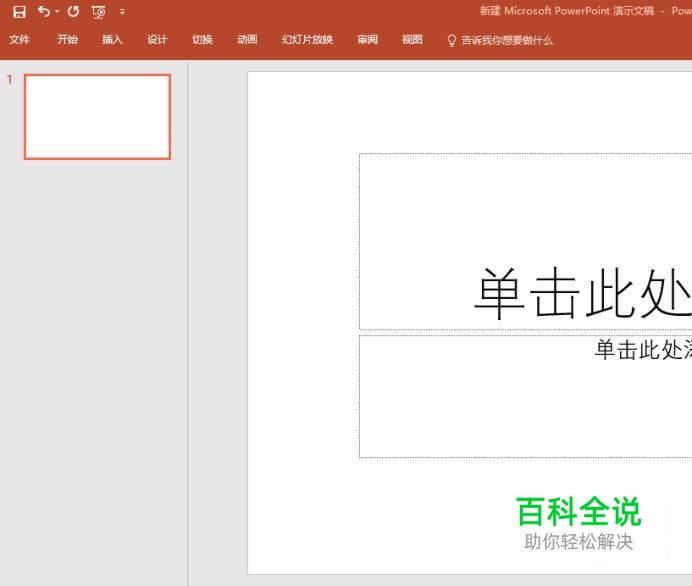Start slideshow from beginning icon
Image resolution: width=692 pixels, height=586 pixels.
click(x=98, y=12)
